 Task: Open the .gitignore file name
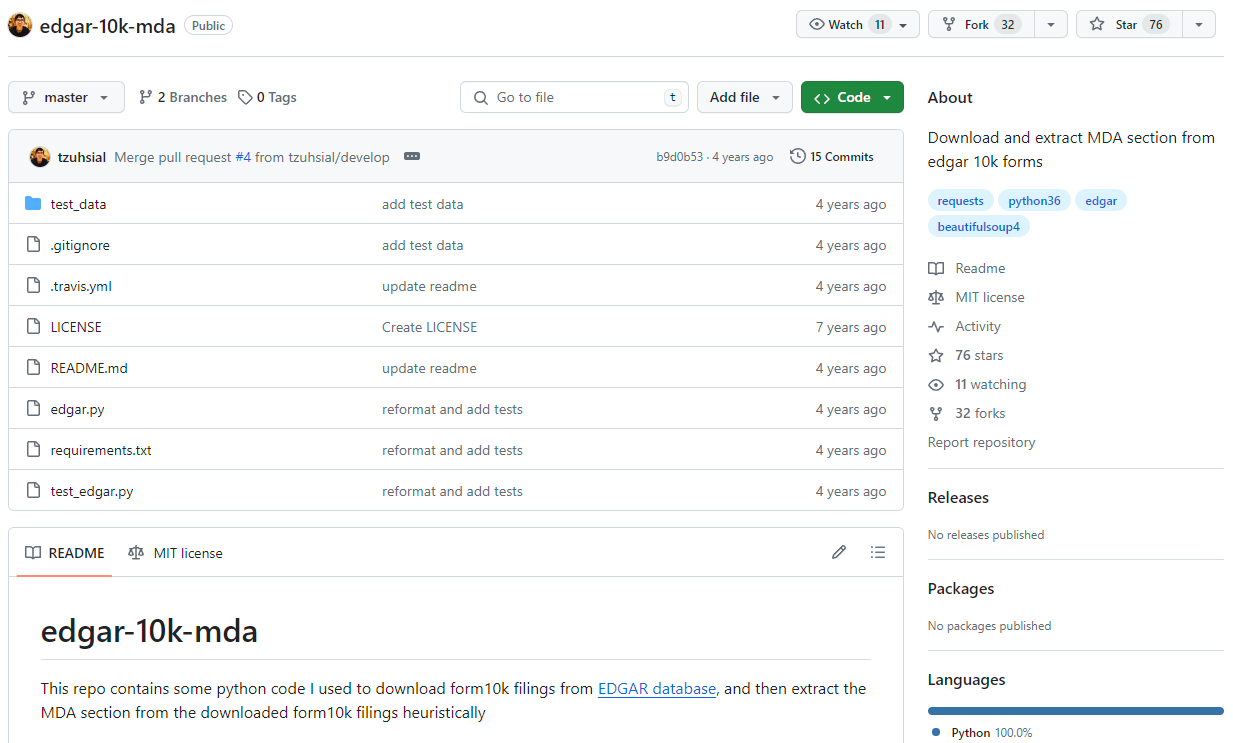pos(80,245)
